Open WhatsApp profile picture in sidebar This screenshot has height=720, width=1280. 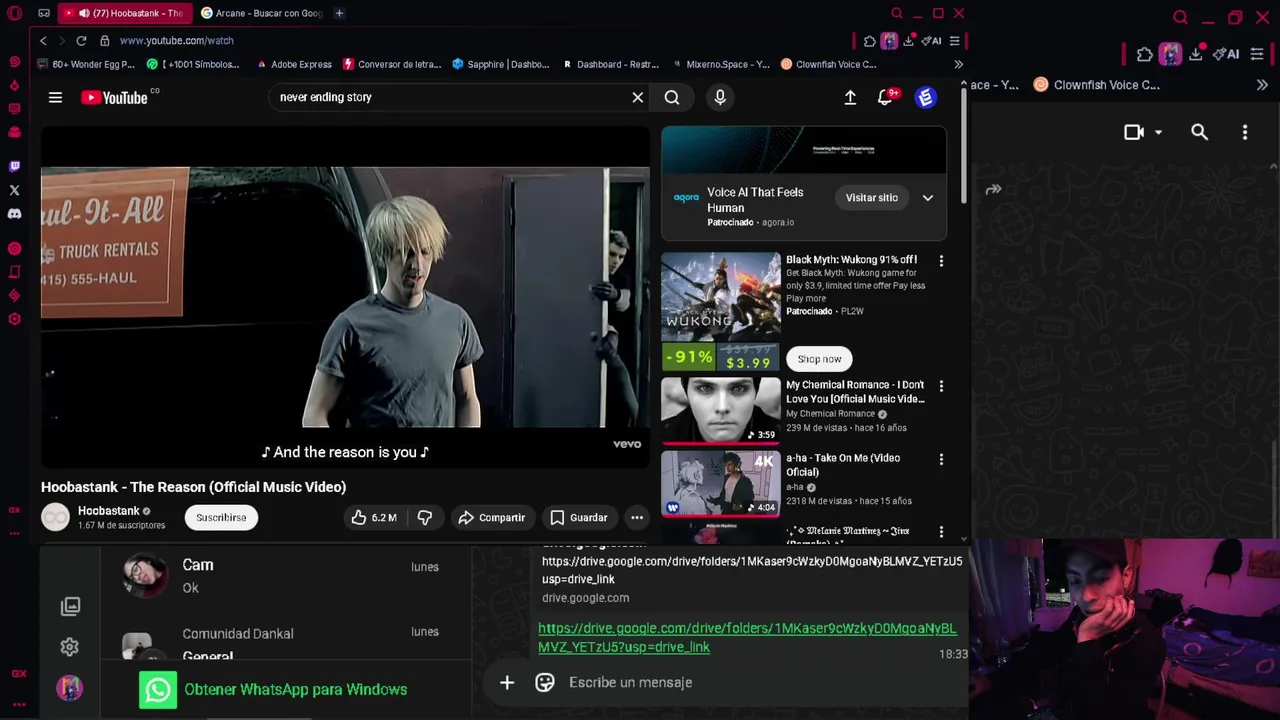(69, 688)
